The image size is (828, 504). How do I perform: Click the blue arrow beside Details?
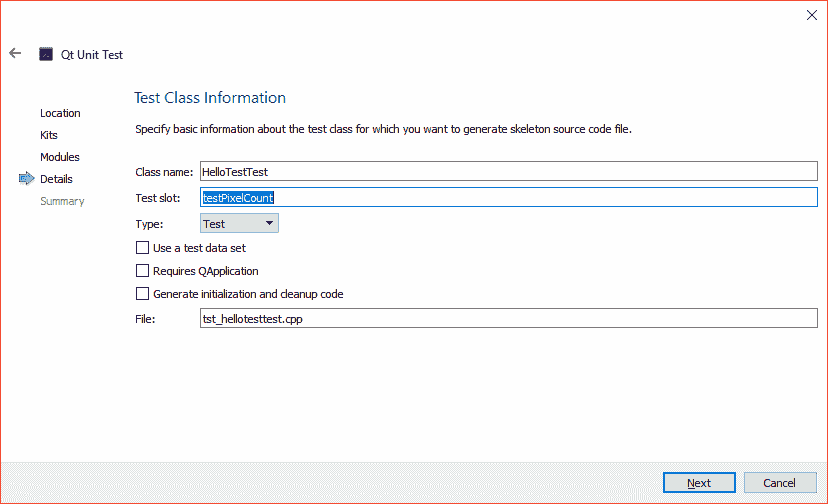click(x=26, y=179)
